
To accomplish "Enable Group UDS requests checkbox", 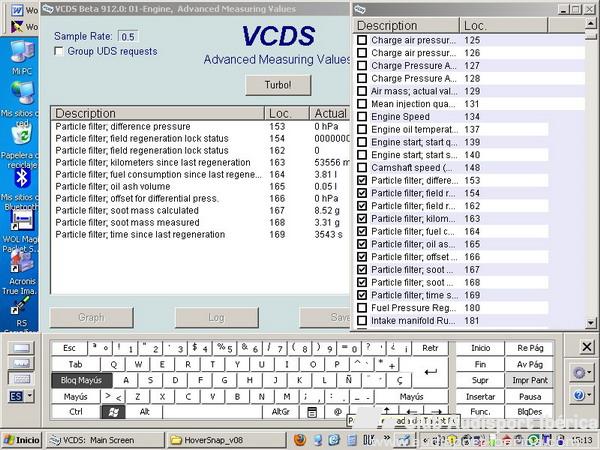I will click(x=59, y=51).
